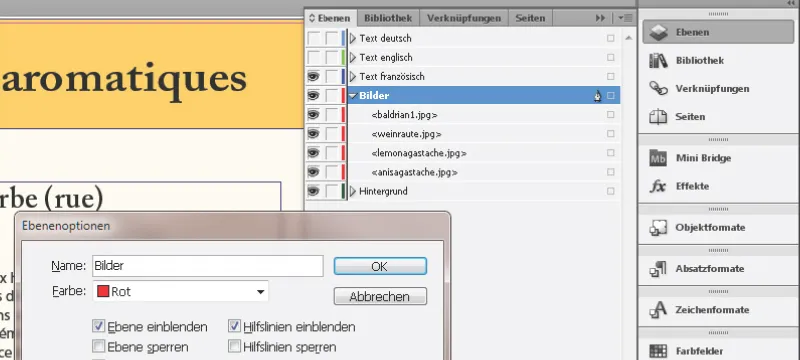Toggle lock box on Bilder layer
Screen dimensions: 800x360
(332, 95)
